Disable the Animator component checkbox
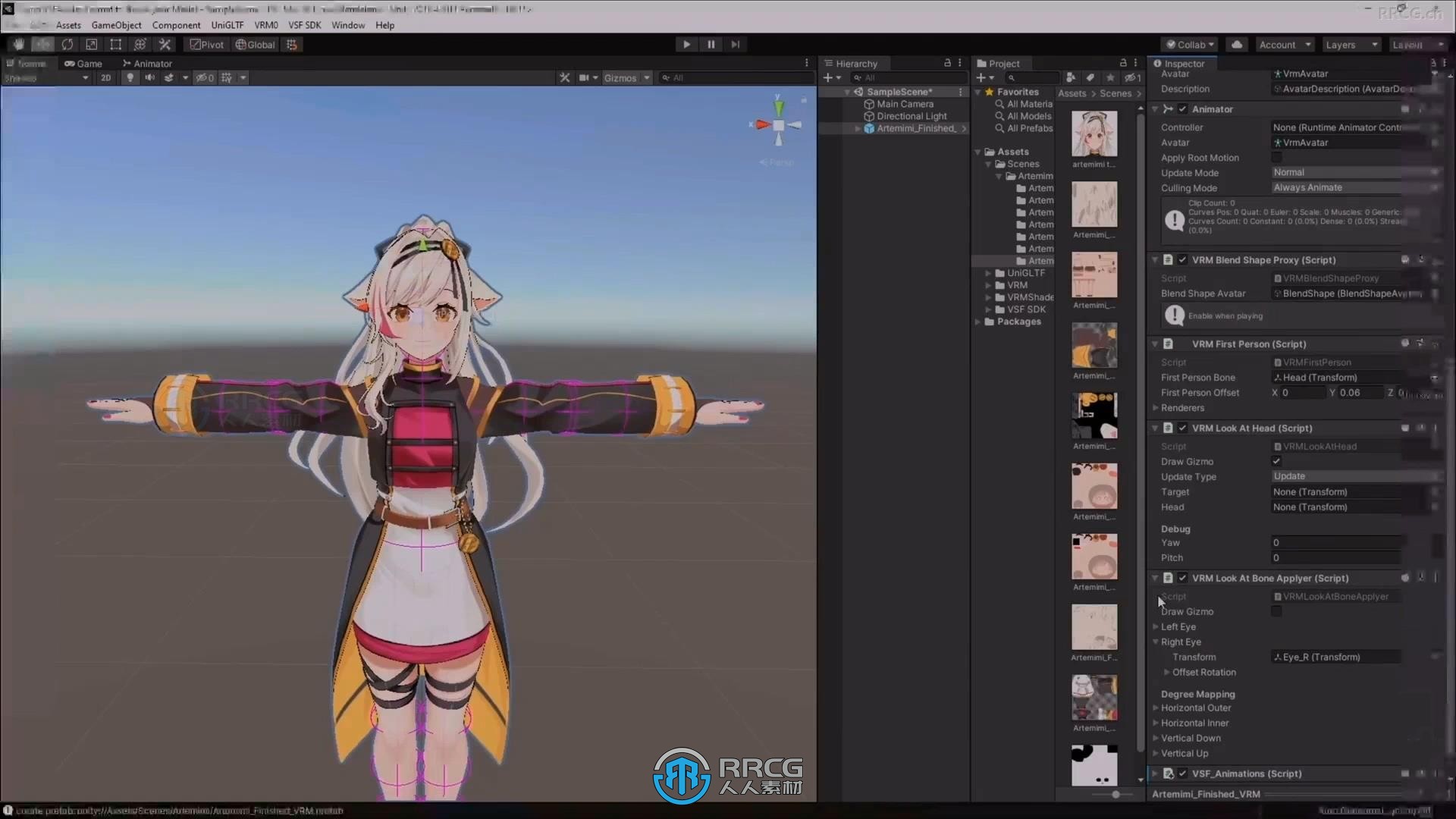The image size is (1456, 819). click(1182, 109)
